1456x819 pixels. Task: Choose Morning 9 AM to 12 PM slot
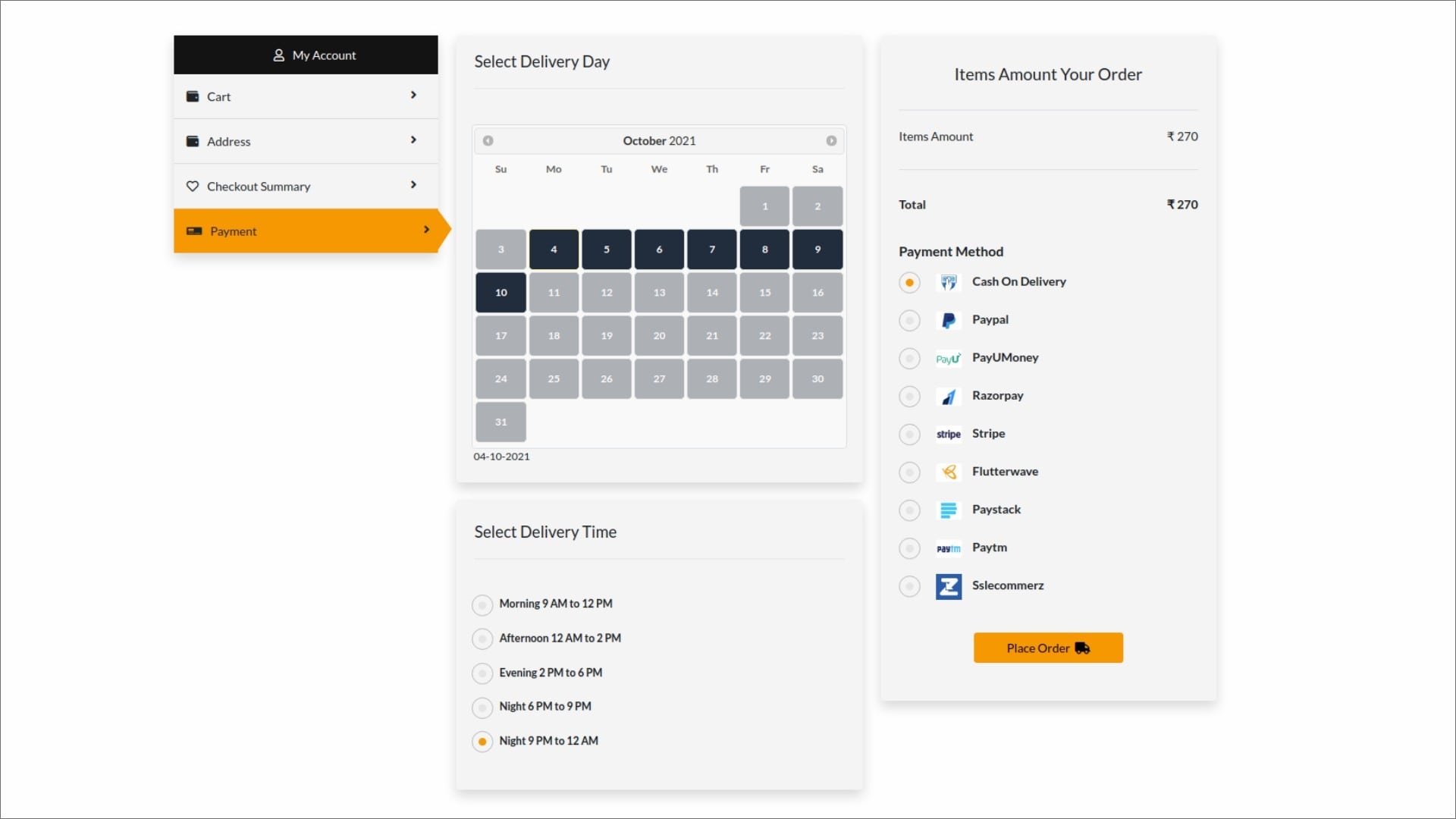(482, 604)
